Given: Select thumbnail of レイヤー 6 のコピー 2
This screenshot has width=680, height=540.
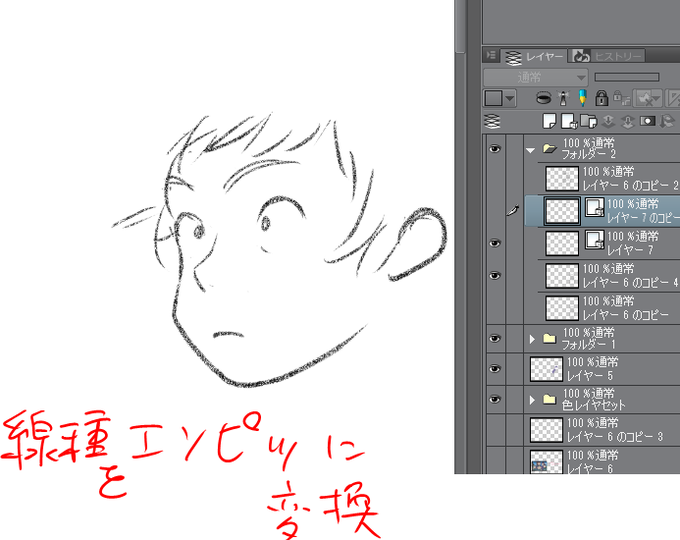Looking at the screenshot, I should tap(562, 179).
